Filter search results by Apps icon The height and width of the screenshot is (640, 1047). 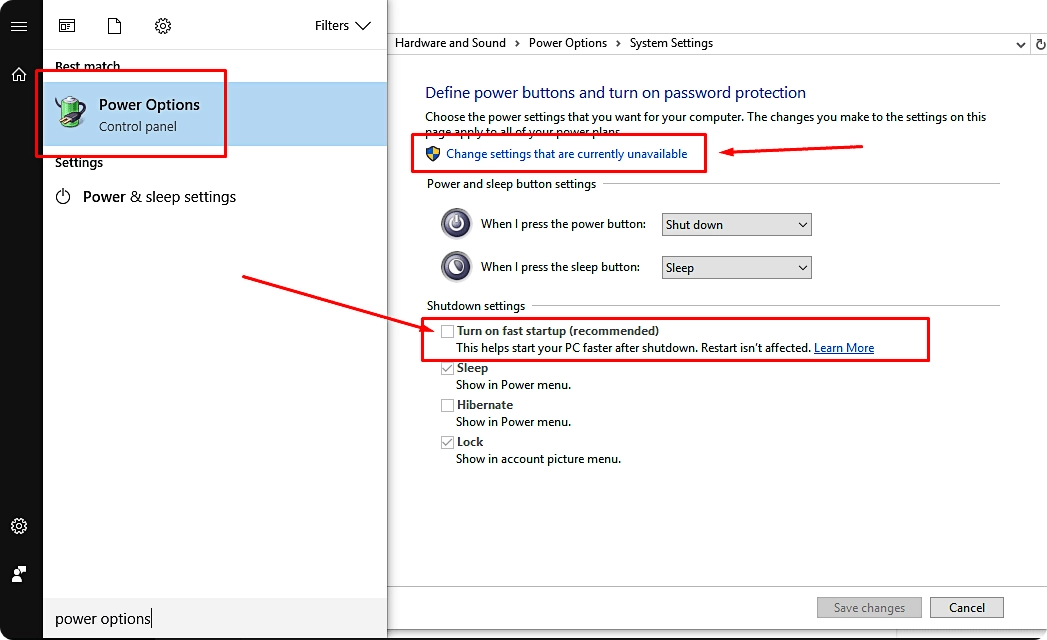(x=66, y=26)
